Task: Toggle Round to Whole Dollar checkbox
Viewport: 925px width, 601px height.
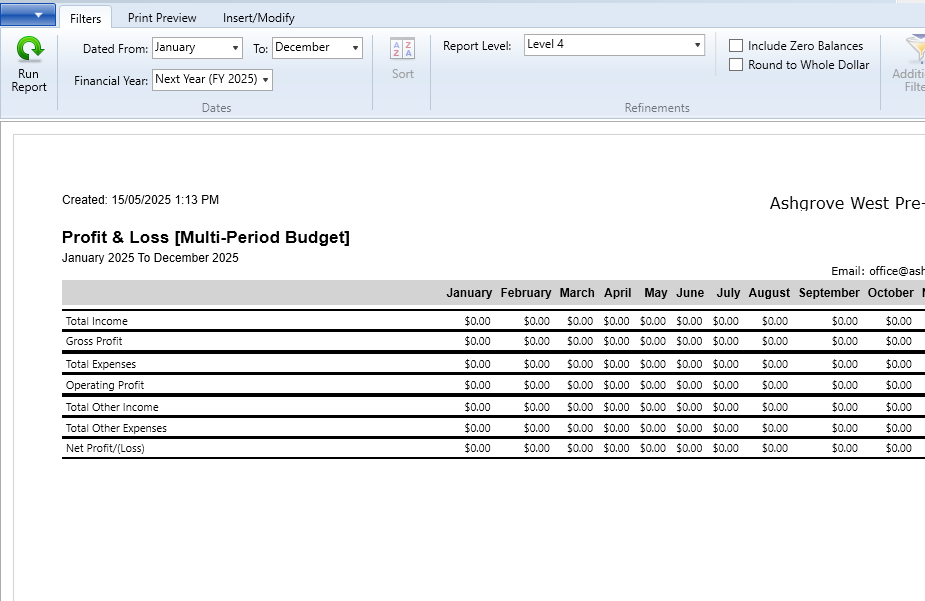Action: 736,65
